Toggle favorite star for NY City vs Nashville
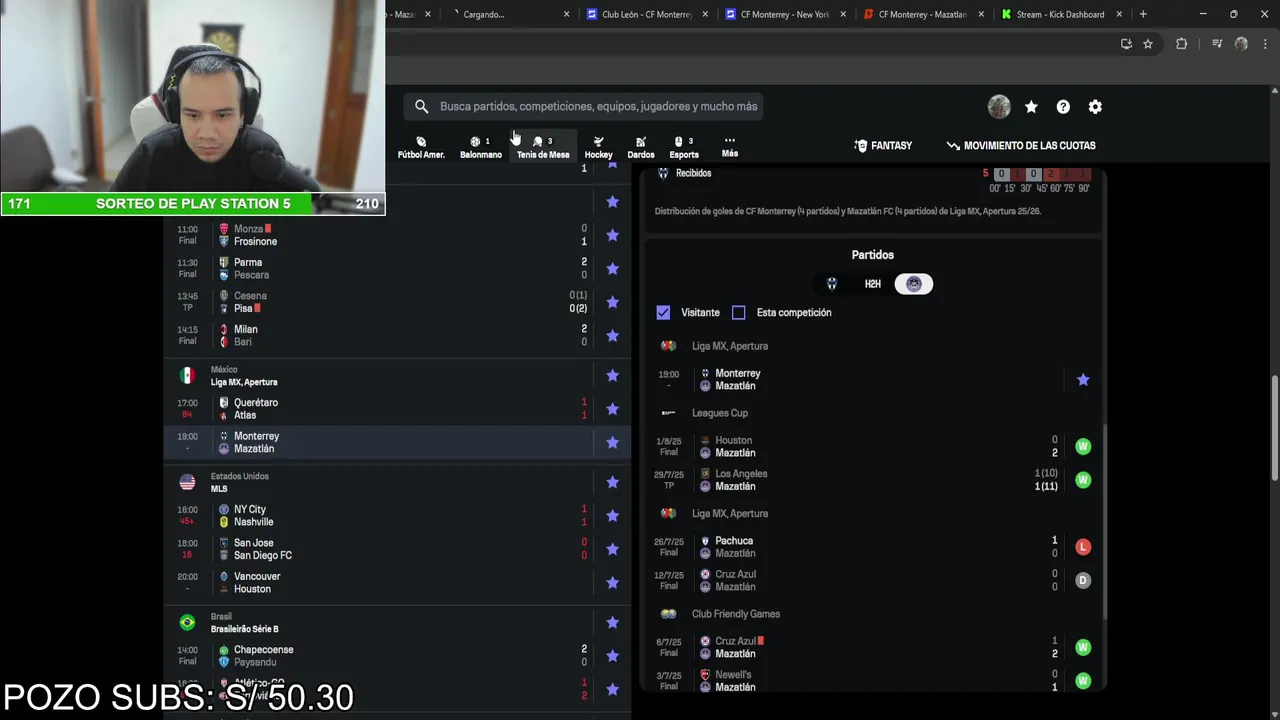Image resolution: width=1280 pixels, height=720 pixels. pos(612,516)
